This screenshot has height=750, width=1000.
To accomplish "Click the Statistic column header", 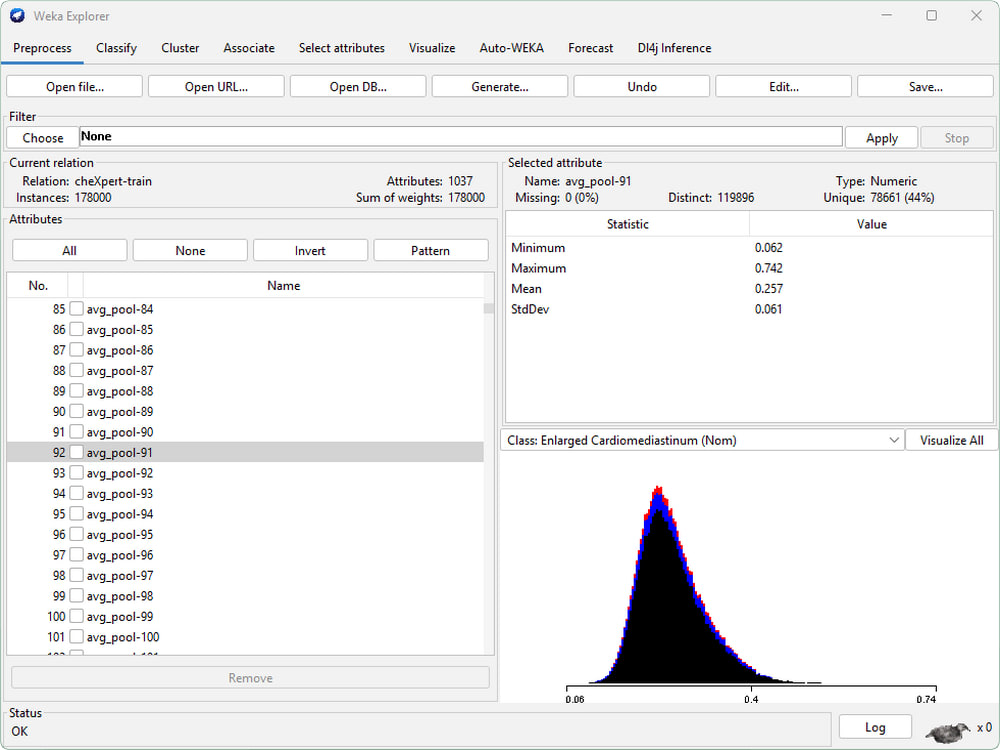I will (x=628, y=224).
